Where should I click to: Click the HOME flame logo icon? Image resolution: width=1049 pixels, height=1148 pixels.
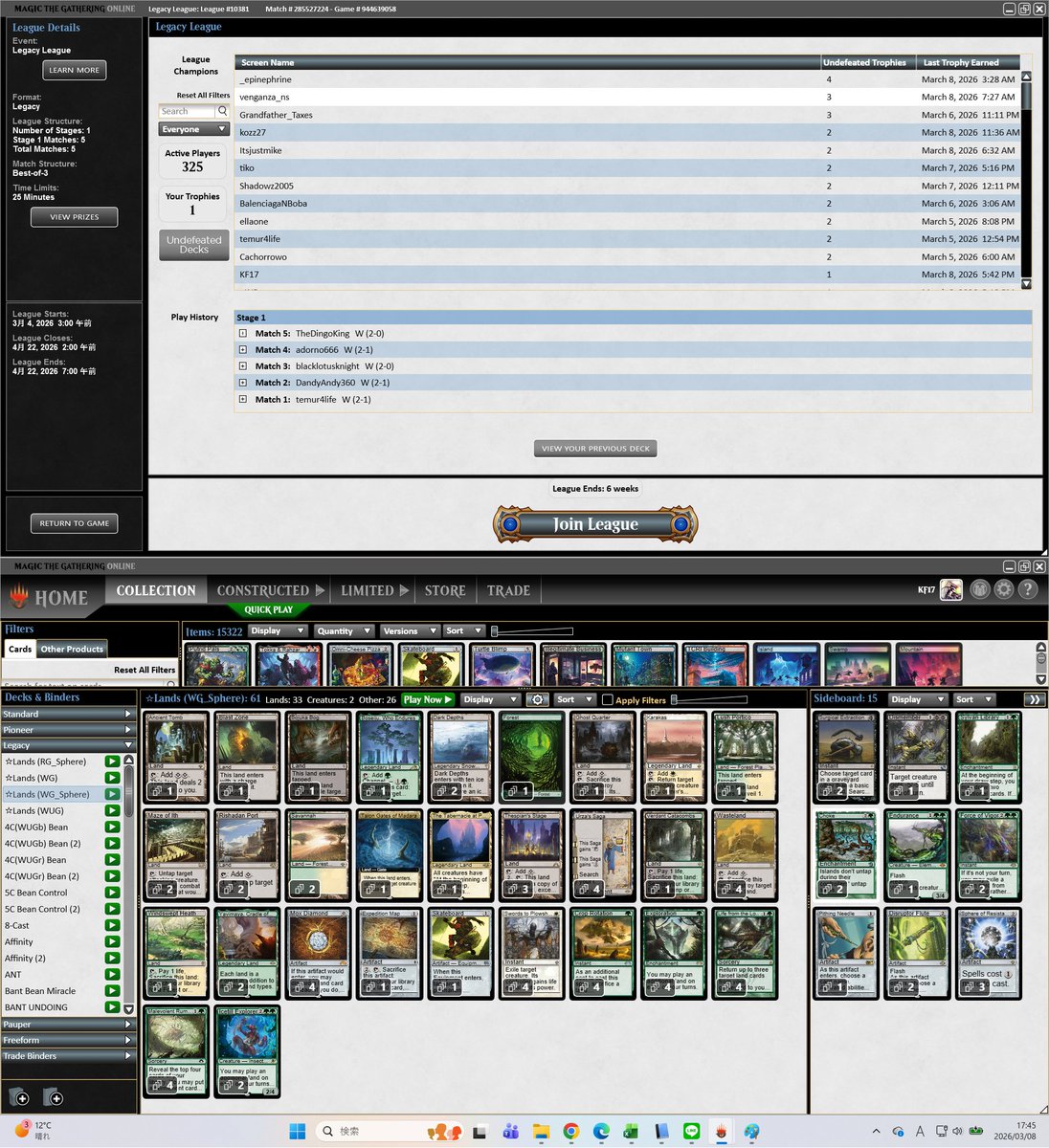19,597
